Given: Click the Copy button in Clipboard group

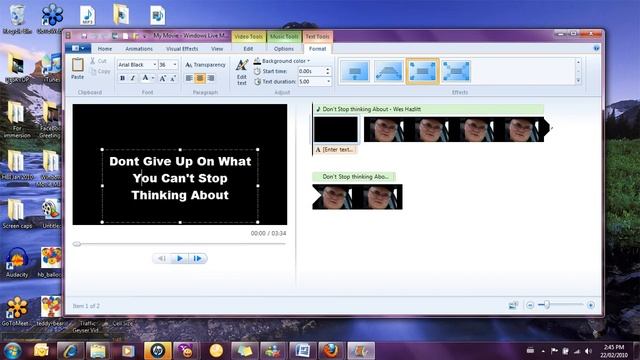Looking at the screenshot, I should (x=100, y=71).
